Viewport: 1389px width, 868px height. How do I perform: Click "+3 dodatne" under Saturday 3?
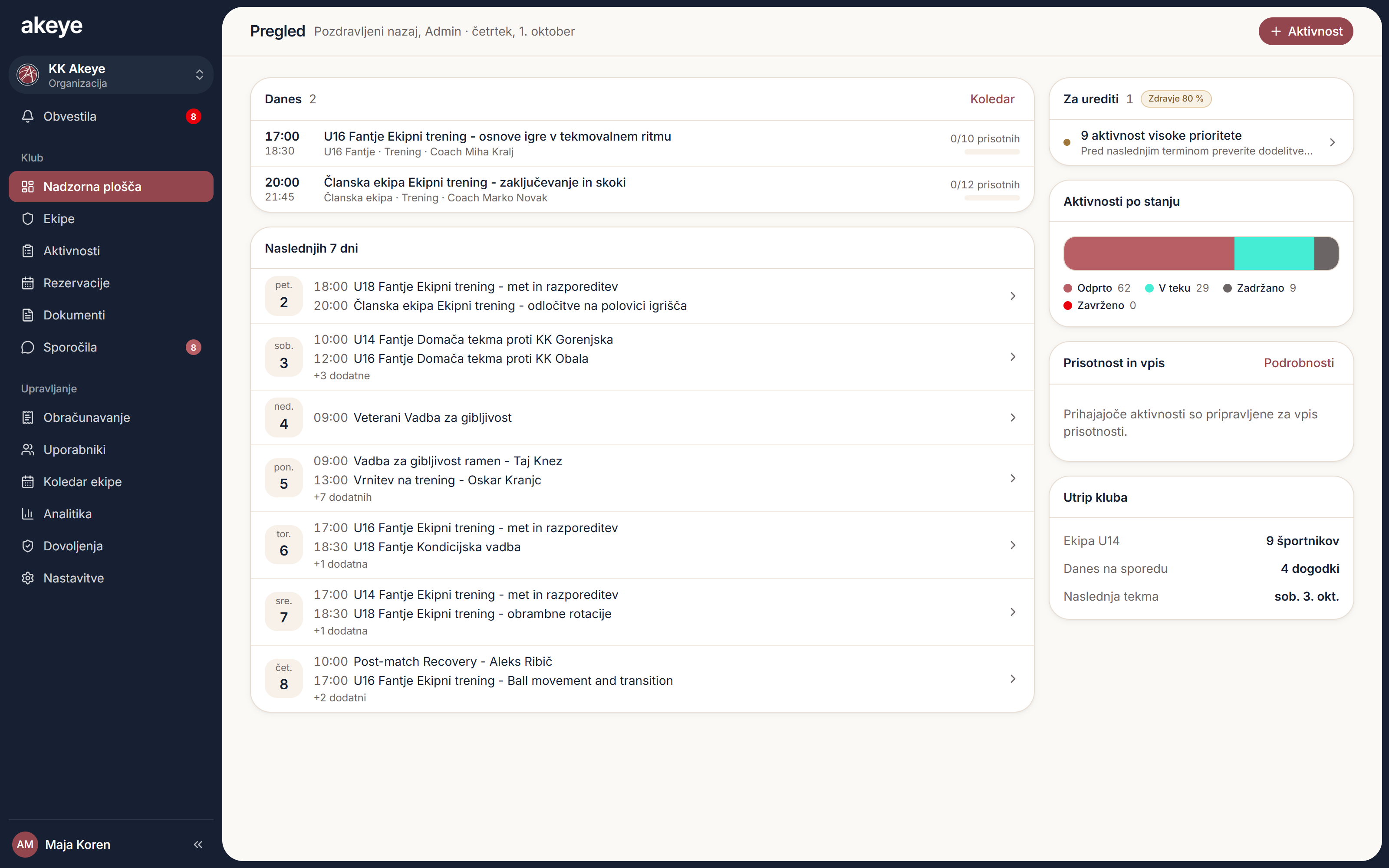tap(342, 375)
